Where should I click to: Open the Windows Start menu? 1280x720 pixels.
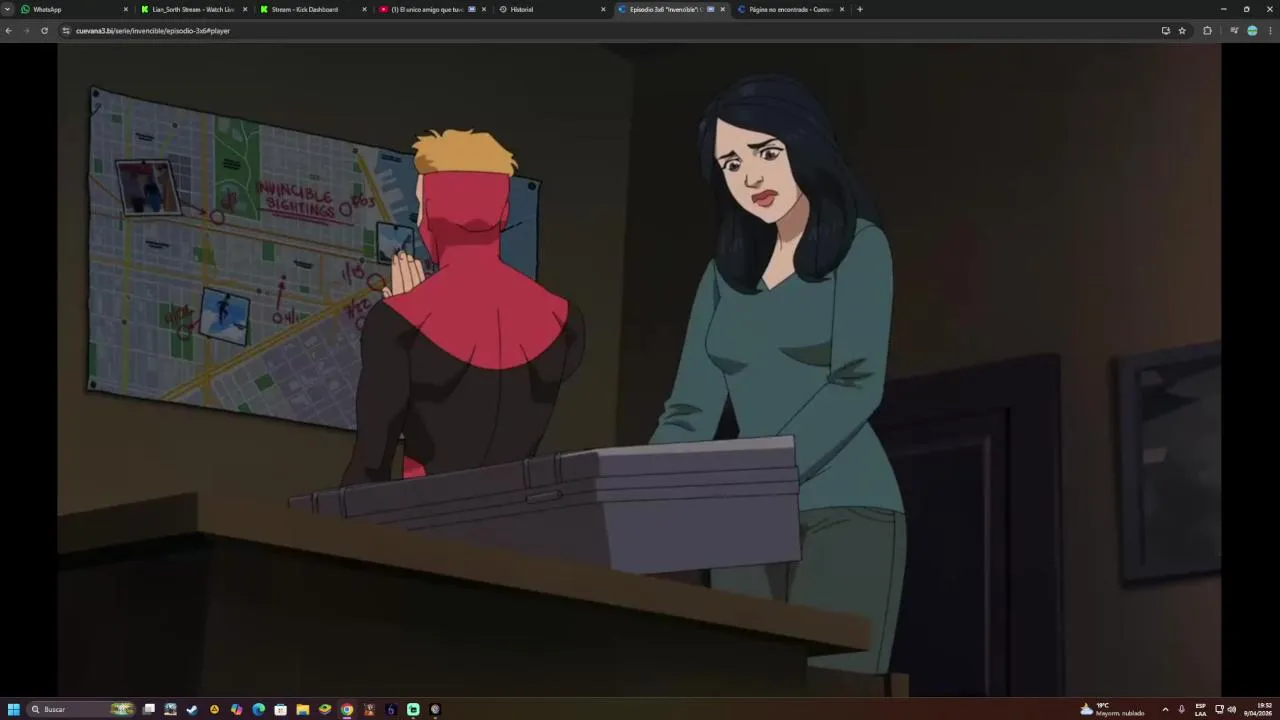click(13, 709)
